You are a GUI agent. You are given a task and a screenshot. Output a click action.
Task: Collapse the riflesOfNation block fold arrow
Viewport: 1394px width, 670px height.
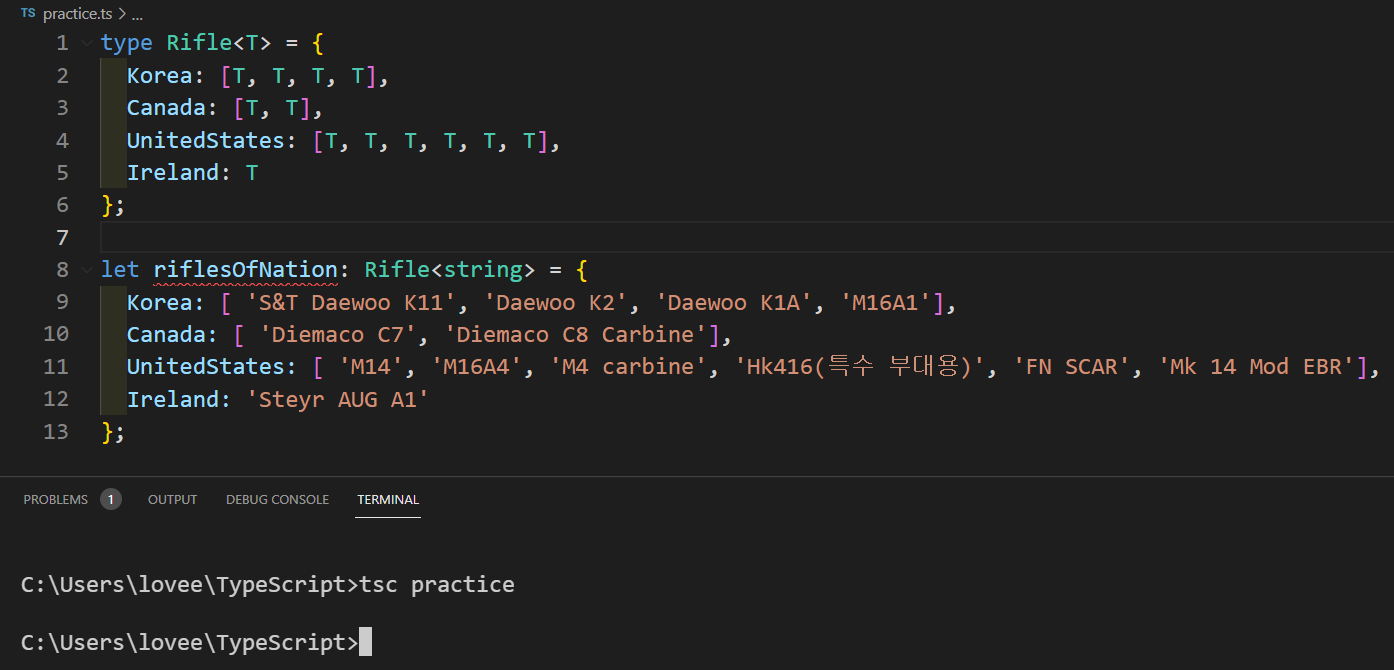(88, 270)
